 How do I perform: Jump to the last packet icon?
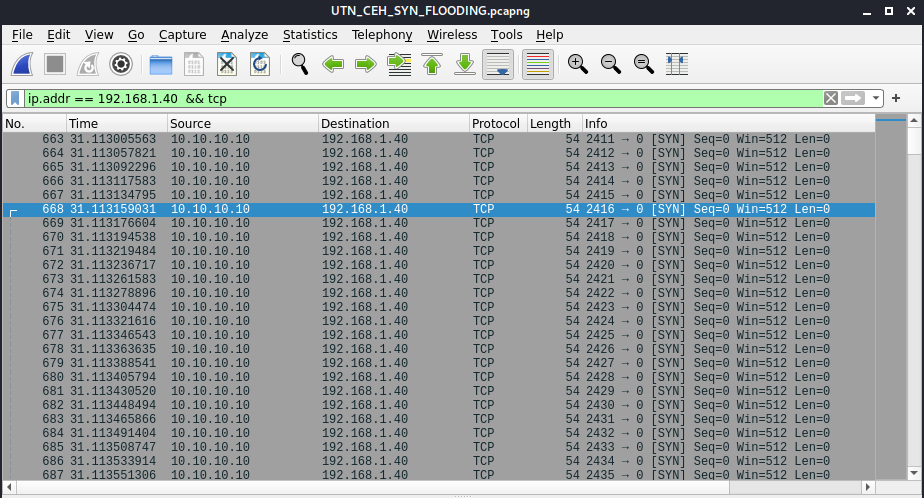coord(465,64)
